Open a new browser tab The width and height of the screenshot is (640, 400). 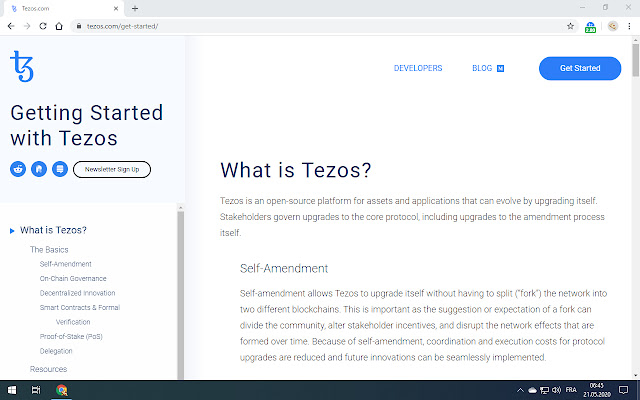coord(135,8)
